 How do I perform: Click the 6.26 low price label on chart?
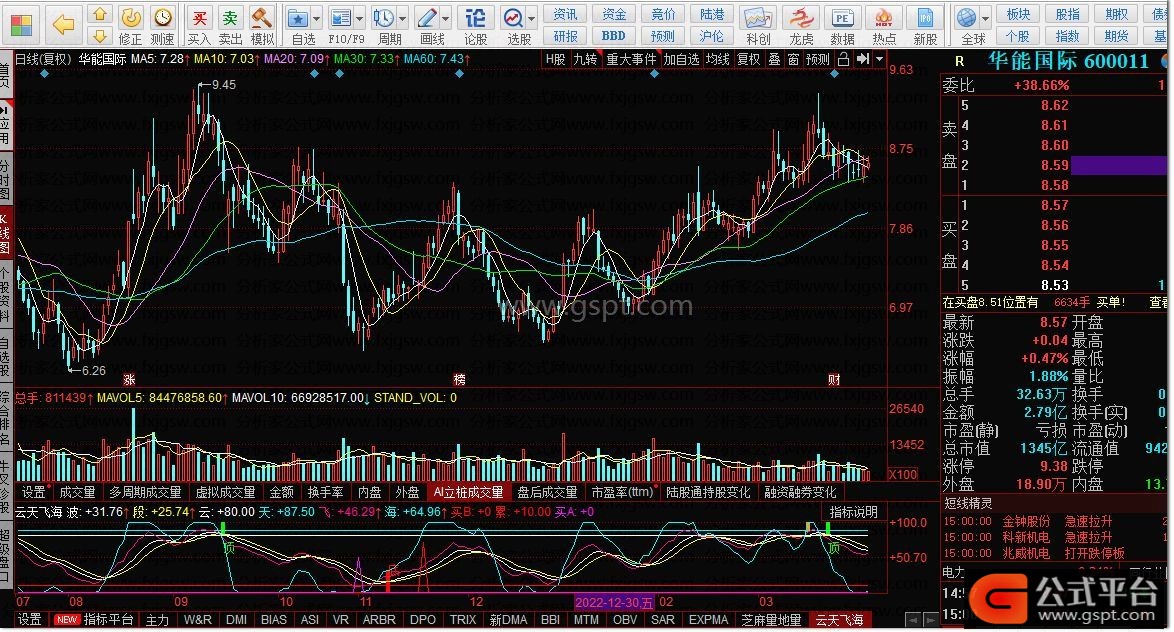[94, 371]
